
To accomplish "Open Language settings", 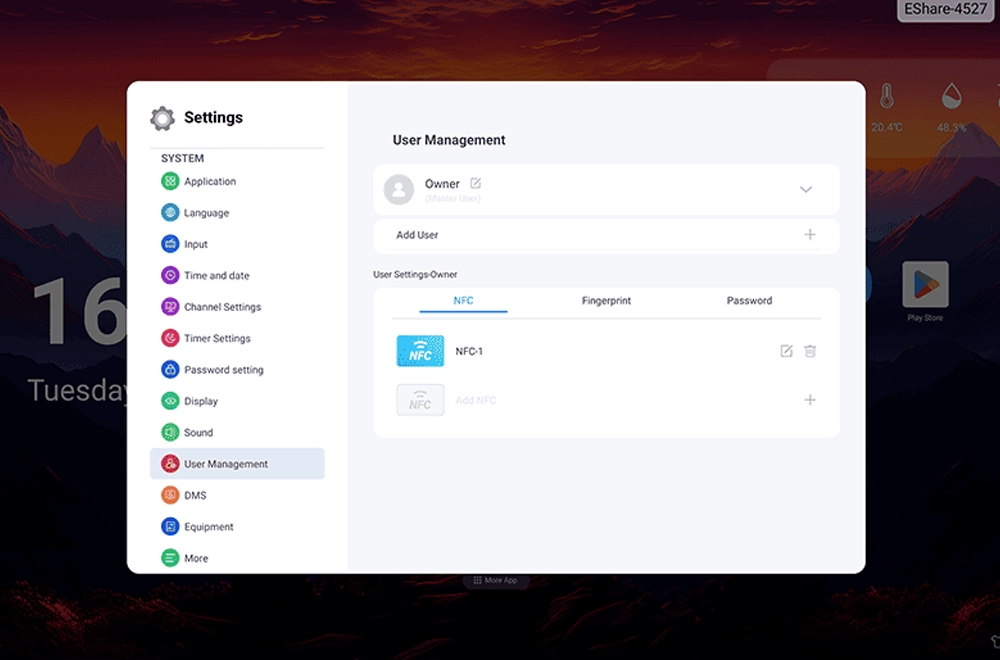I will tap(206, 213).
